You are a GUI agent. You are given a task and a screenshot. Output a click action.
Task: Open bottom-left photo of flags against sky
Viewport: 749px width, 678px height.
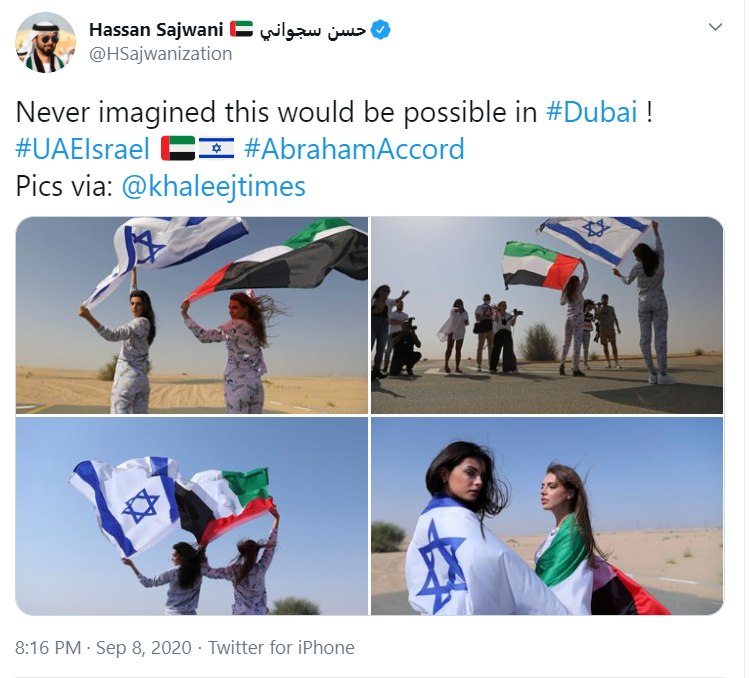[192, 516]
